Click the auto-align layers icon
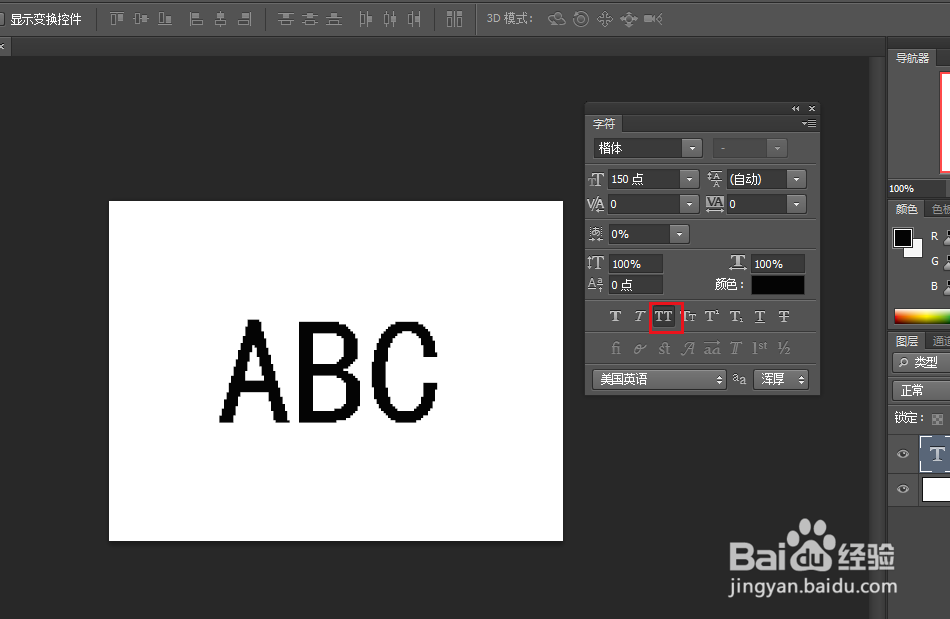 pos(454,19)
